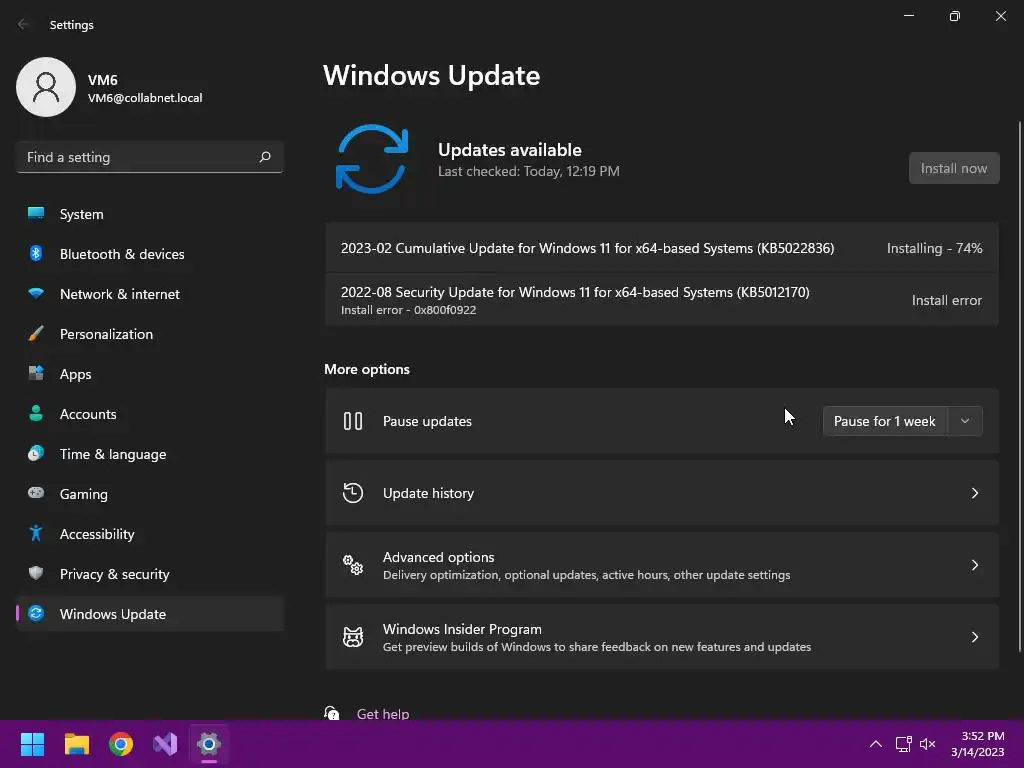This screenshot has width=1024, height=768.
Task: Open the Get help link
Action: coord(383,713)
